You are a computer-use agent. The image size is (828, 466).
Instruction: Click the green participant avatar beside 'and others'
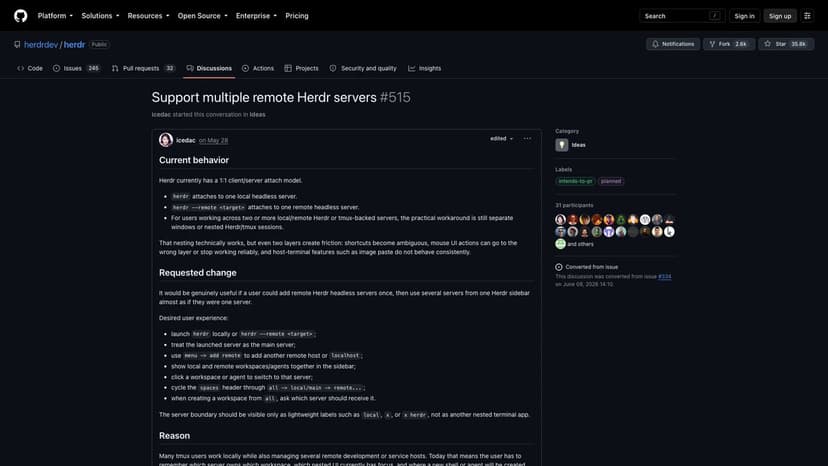coord(561,244)
